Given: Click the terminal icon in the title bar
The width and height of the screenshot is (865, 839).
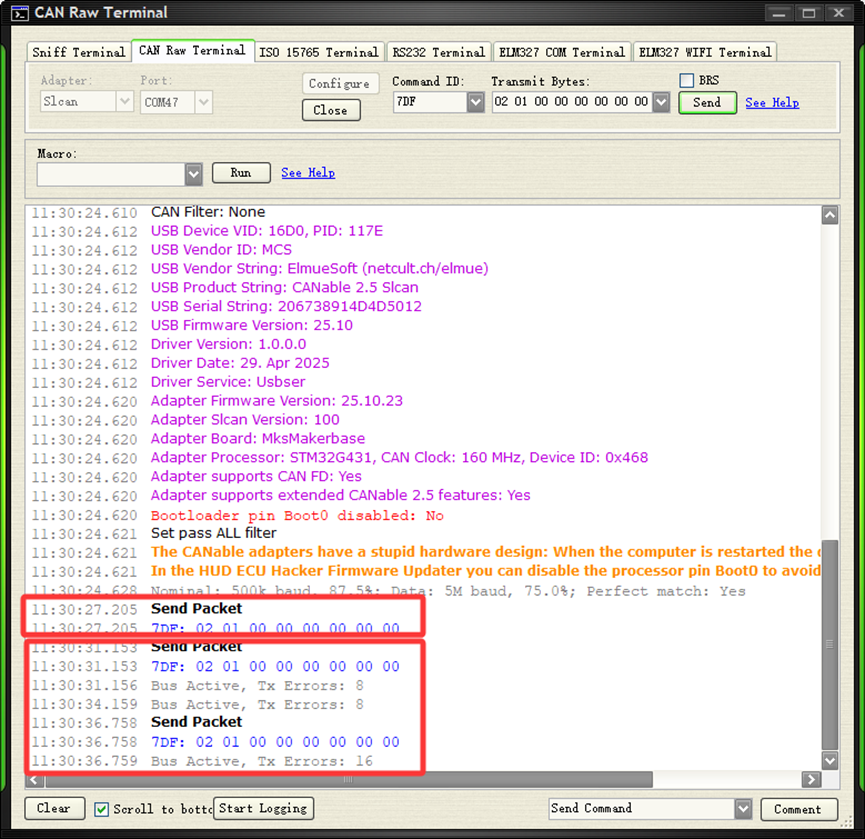Looking at the screenshot, I should (x=19, y=13).
